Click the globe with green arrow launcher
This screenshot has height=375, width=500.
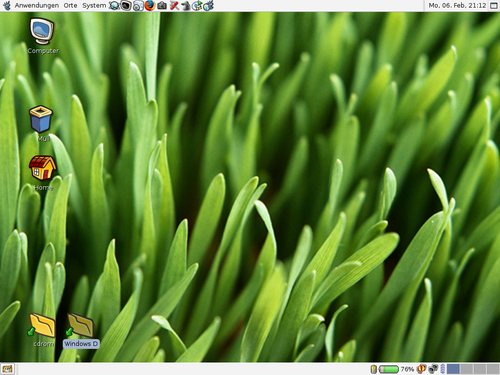(x=197, y=5)
